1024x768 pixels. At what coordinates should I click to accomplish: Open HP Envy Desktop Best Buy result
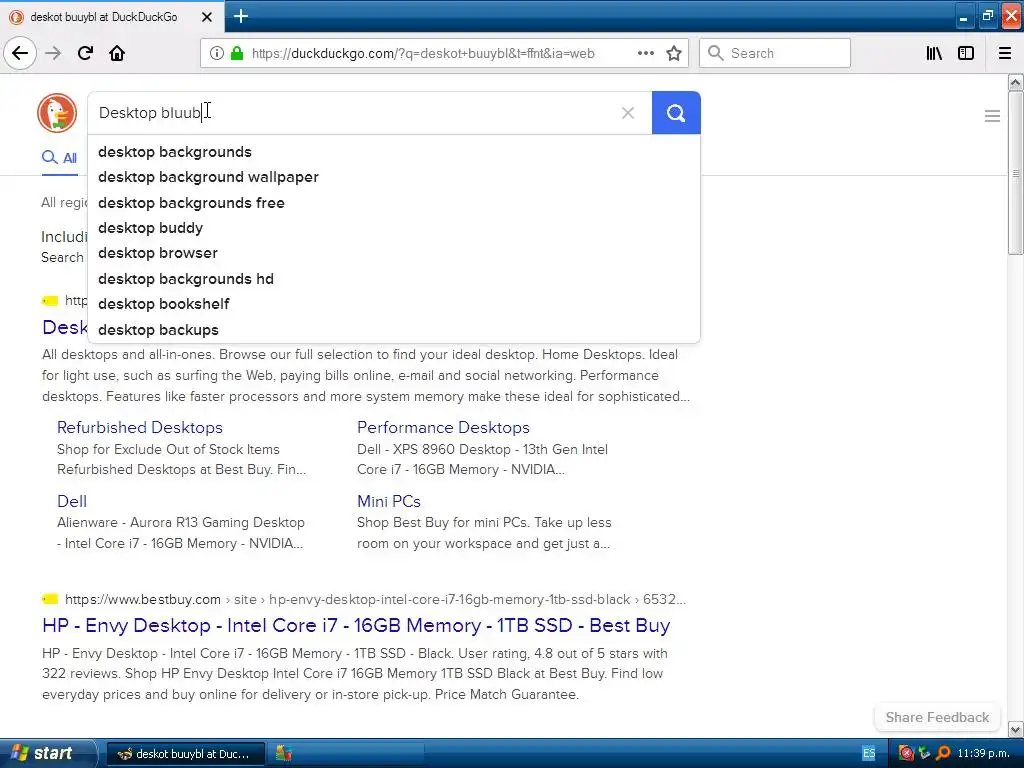pyautogui.click(x=356, y=625)
